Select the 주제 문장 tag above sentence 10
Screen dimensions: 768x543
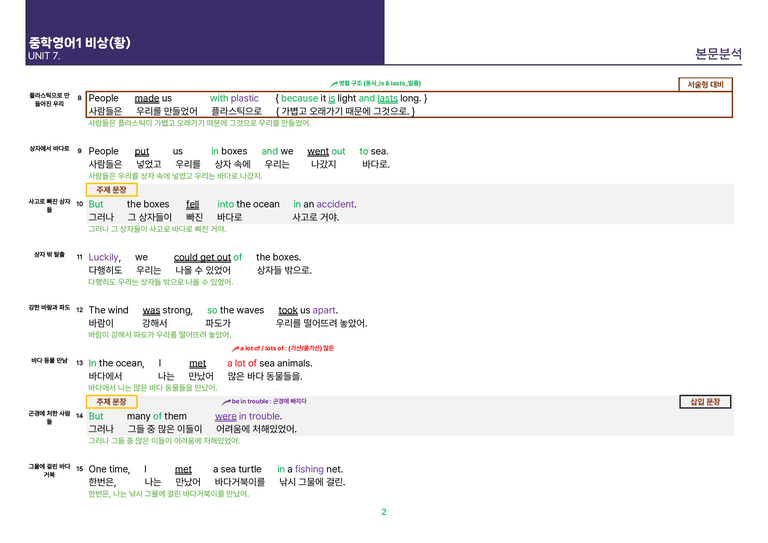click(x=112, y=189)
